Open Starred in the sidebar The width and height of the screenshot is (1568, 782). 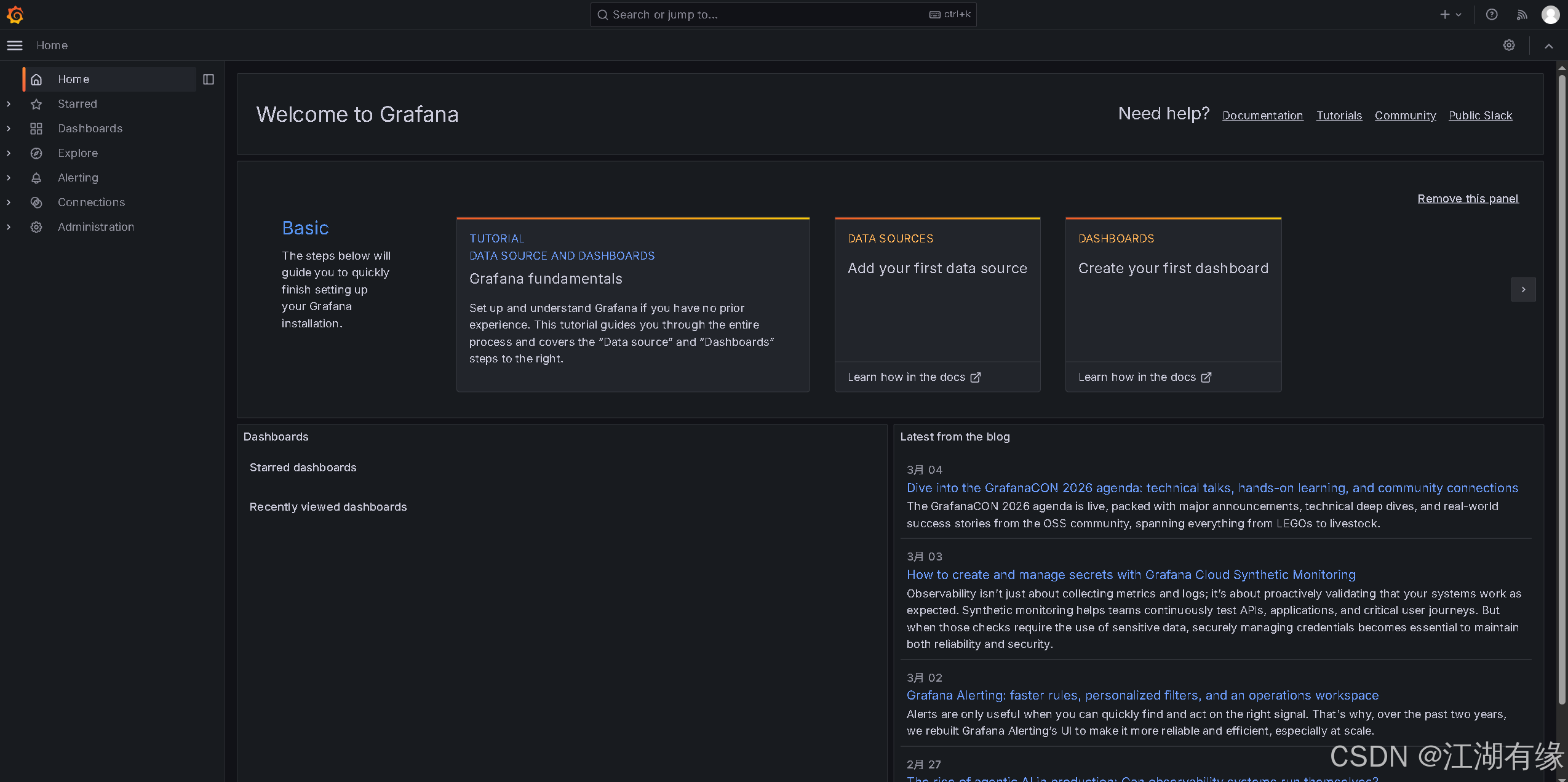[78, 104]
